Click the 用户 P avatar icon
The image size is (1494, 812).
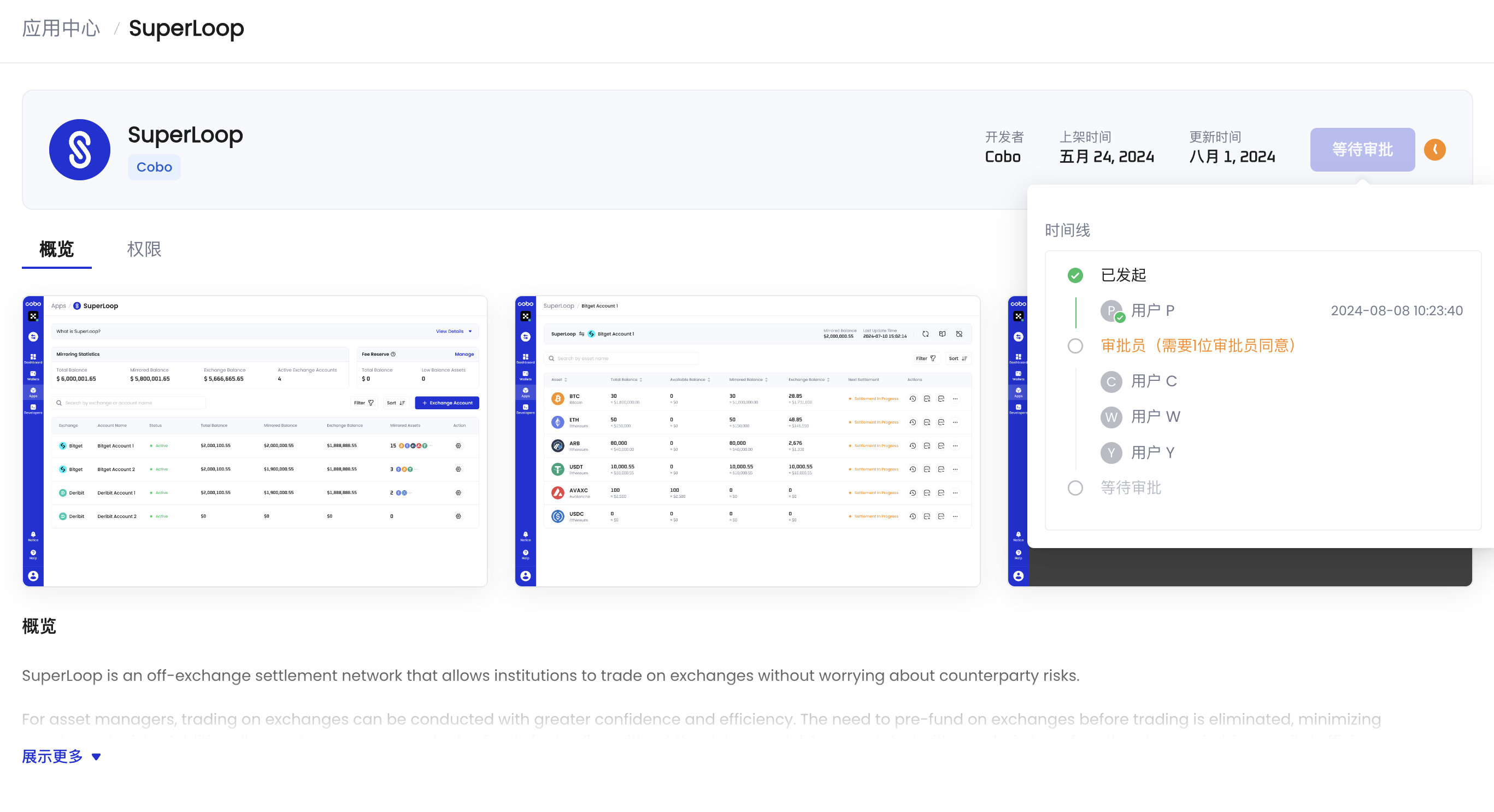click(x=1110, y=311)
